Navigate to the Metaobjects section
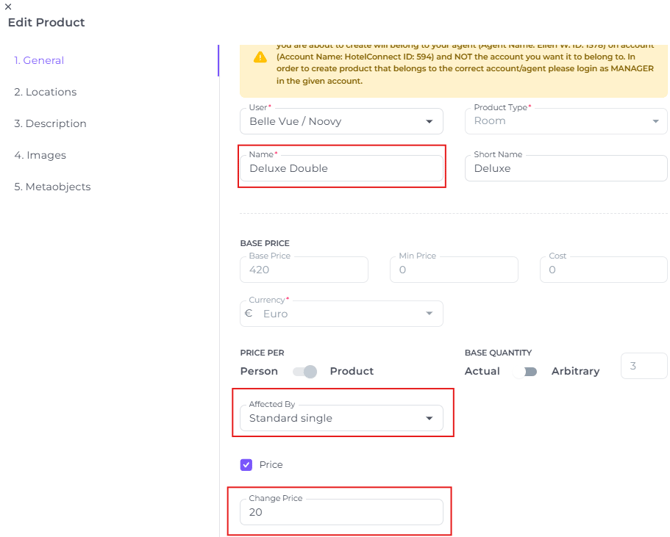The width and height of the screenshot is (670, 537). tap(52, 187)
